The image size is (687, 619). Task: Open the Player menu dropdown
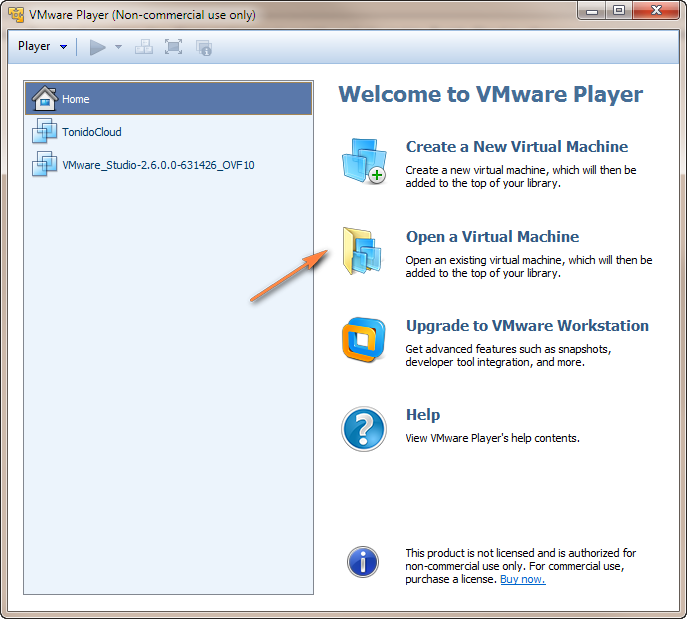point(42,47)
